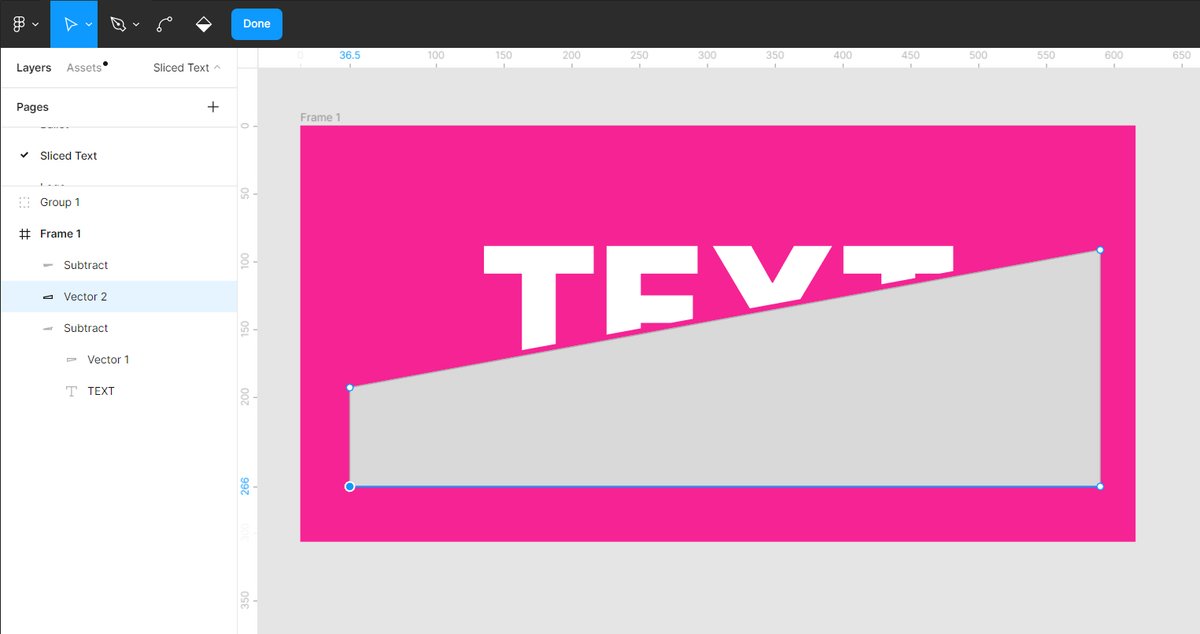Click the Group 1 layer icon
Image resolution: width=1200 pixels, height=634 pixels.
tap(25, 202)
